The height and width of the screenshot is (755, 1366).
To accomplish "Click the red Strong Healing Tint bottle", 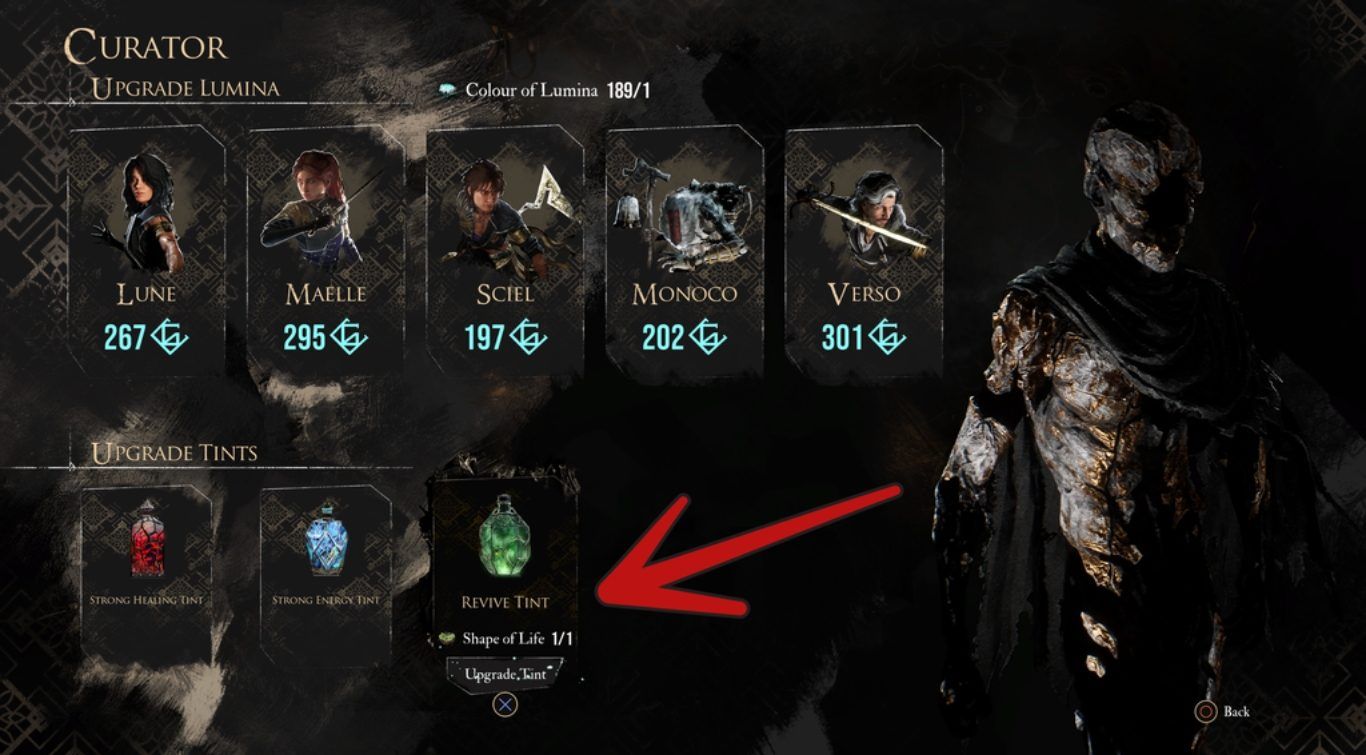I will 147,538.
